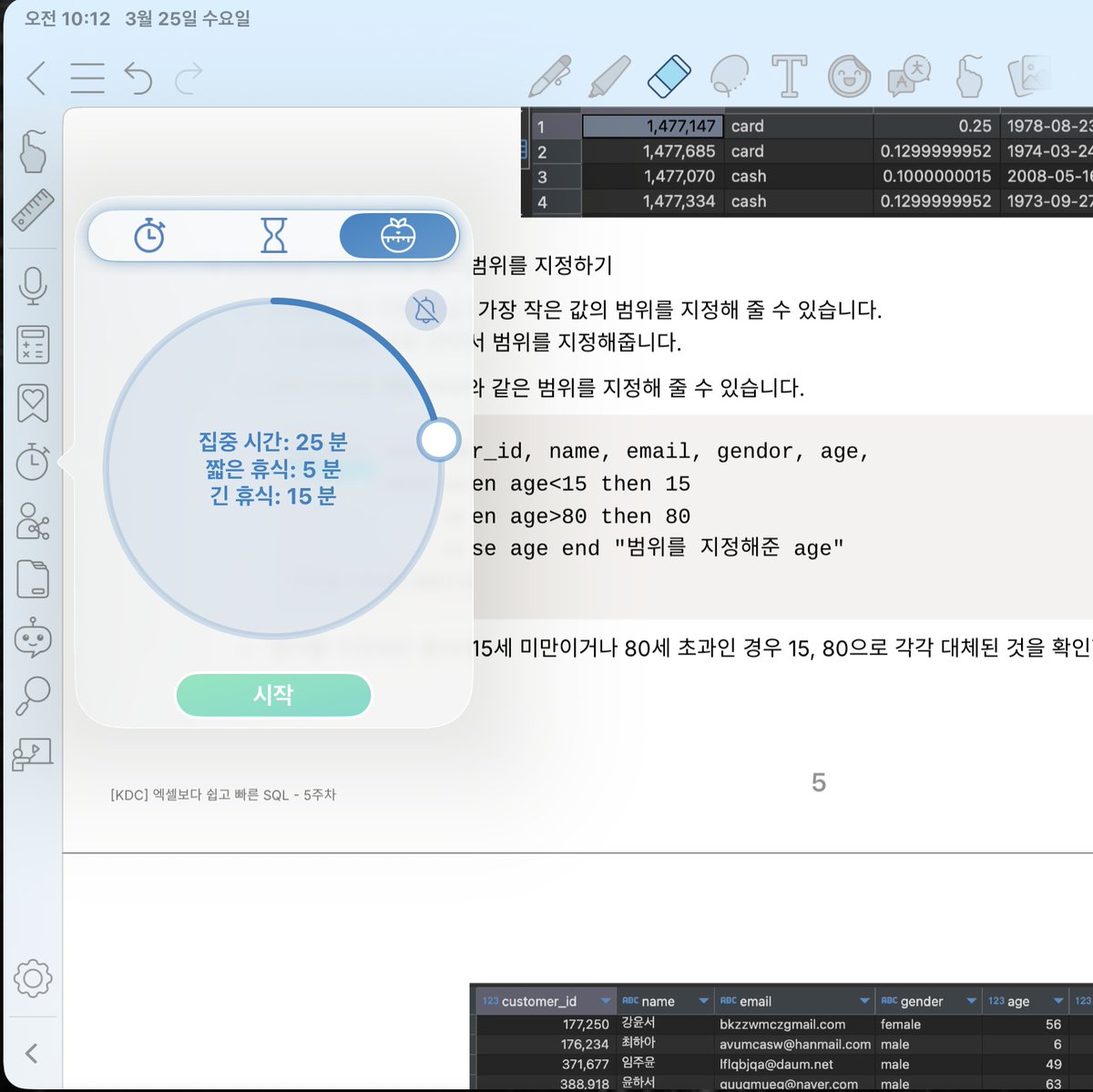Select the finger touch tool in top toolbar

coord(969,77)
